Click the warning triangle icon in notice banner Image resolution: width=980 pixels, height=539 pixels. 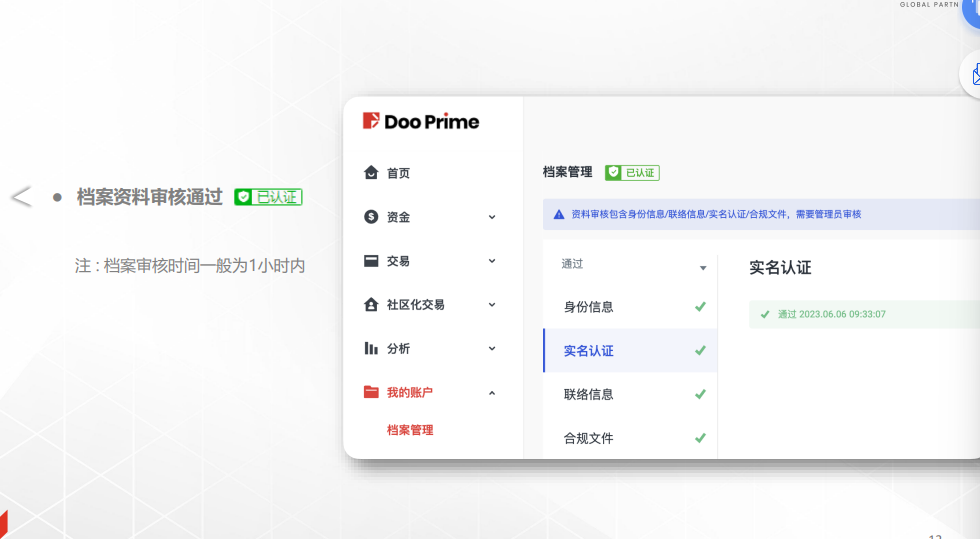point(559,214)
